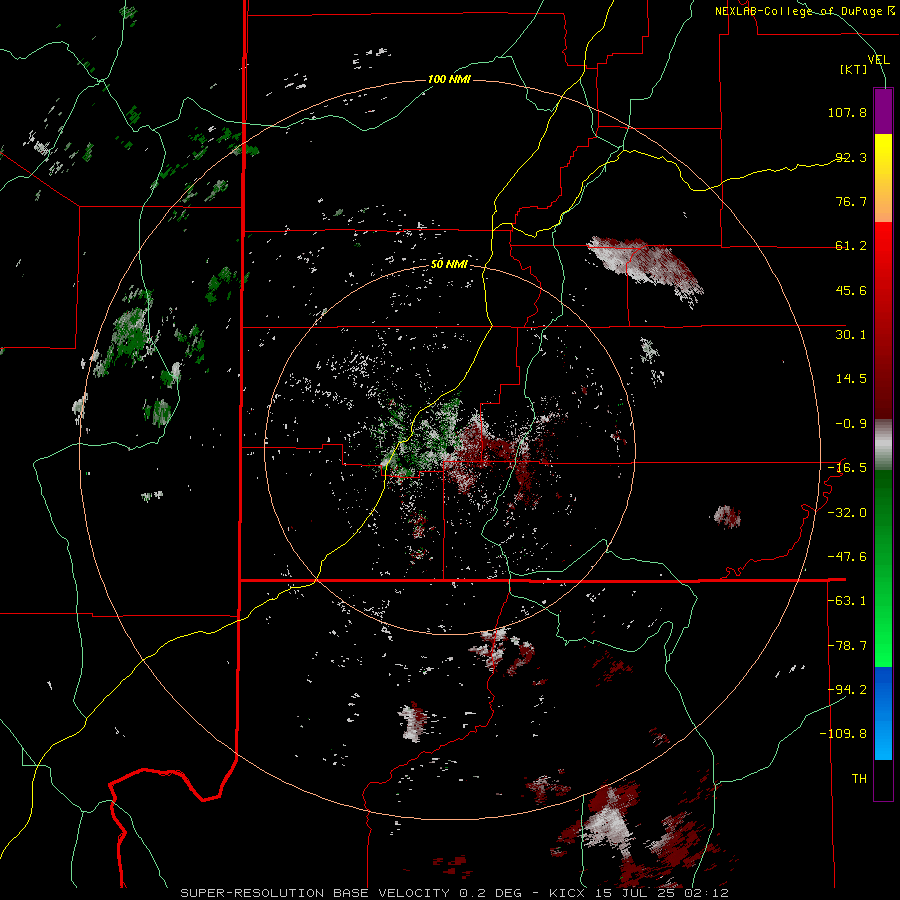Click the 61.2 velocity scale value

851,246
